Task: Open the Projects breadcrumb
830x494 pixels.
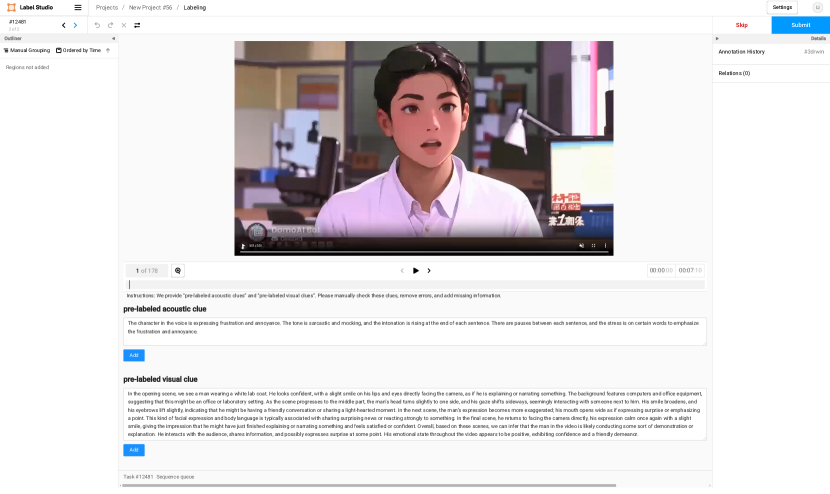Action: (x=107, y=7)
